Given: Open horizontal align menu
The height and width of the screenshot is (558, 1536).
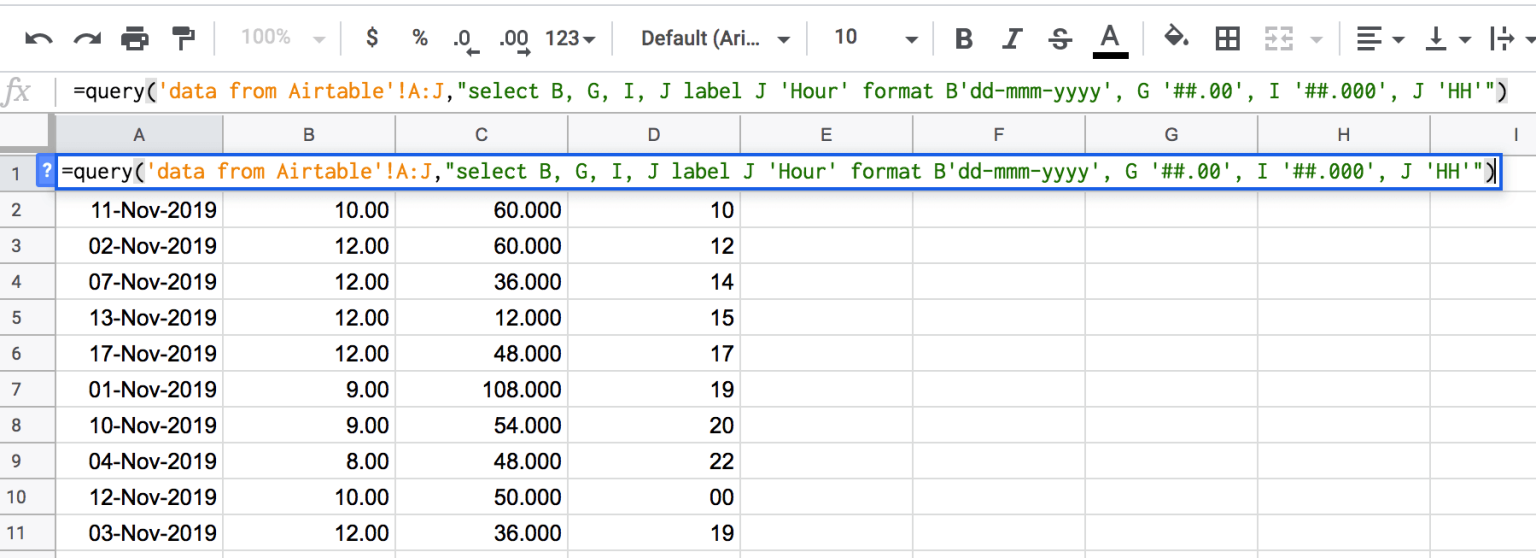Looking at the screenshot, I should (x=1379, y=39).
